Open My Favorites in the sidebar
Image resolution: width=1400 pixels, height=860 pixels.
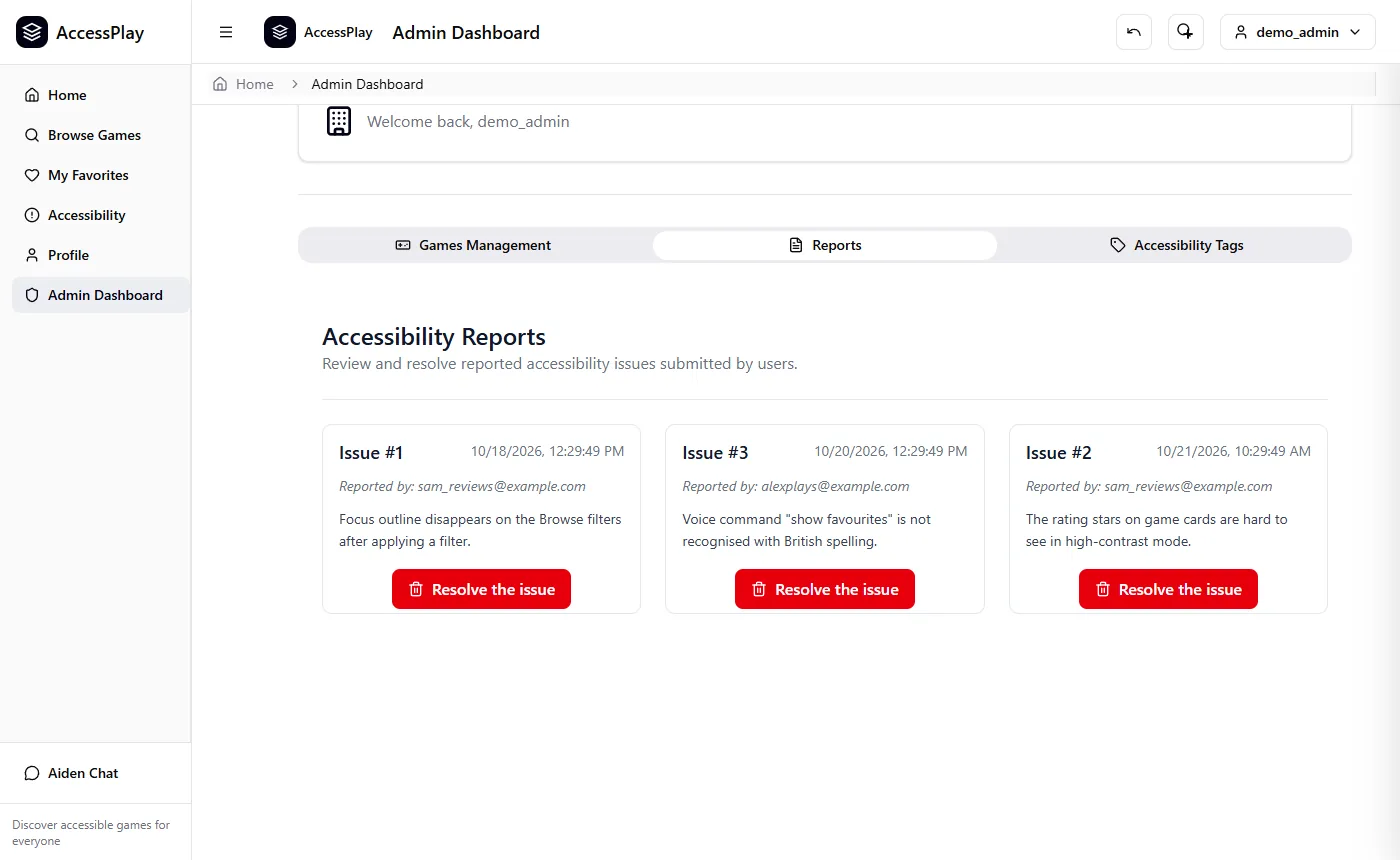point(101,175)
